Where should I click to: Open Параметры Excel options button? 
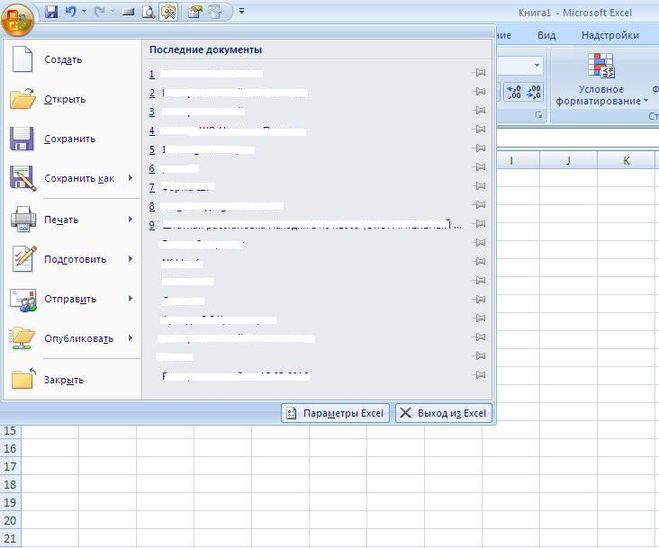(x=335, y=413)
